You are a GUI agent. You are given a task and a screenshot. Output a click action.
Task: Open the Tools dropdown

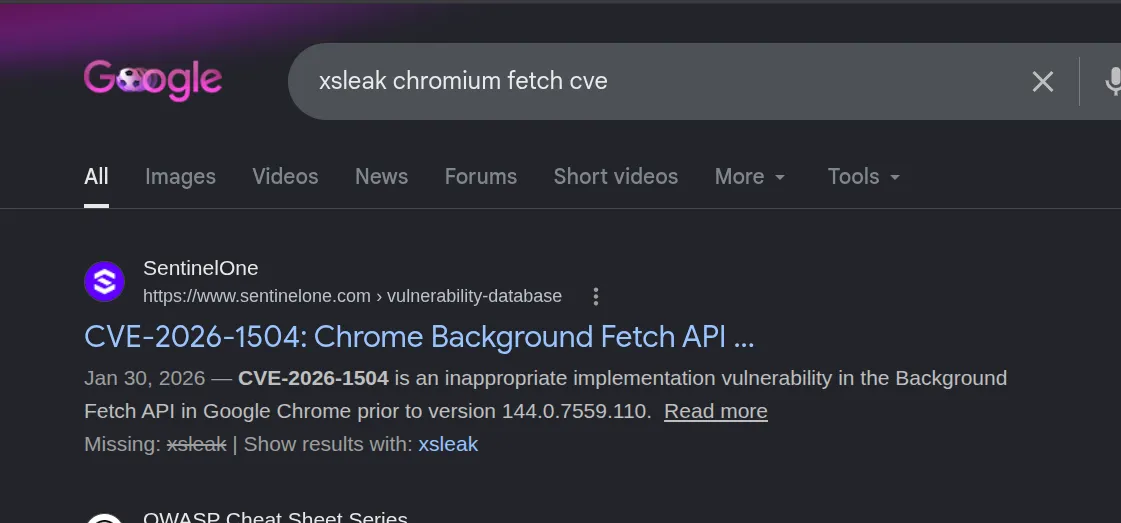(x=864, y=176)
